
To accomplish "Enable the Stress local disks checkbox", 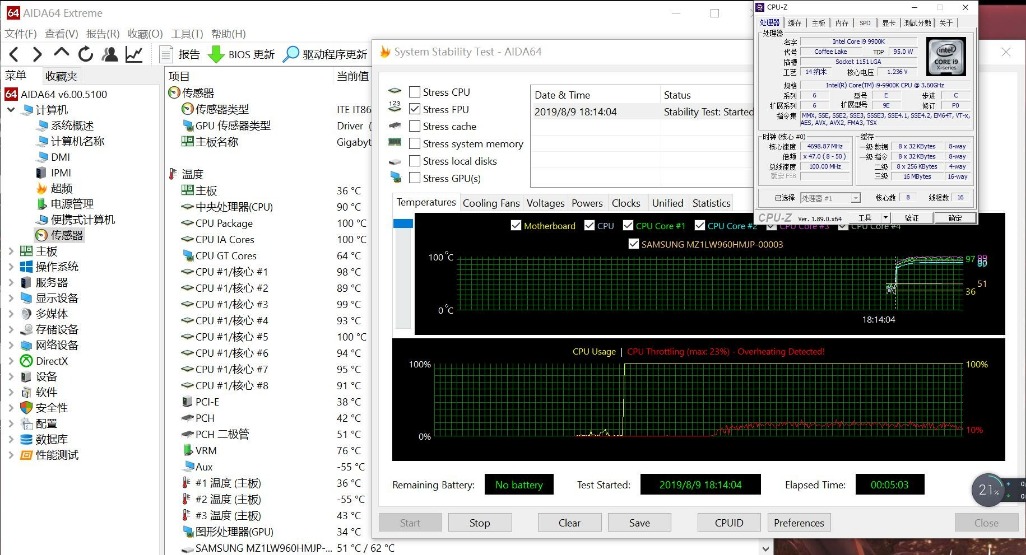I will (414, 160).
